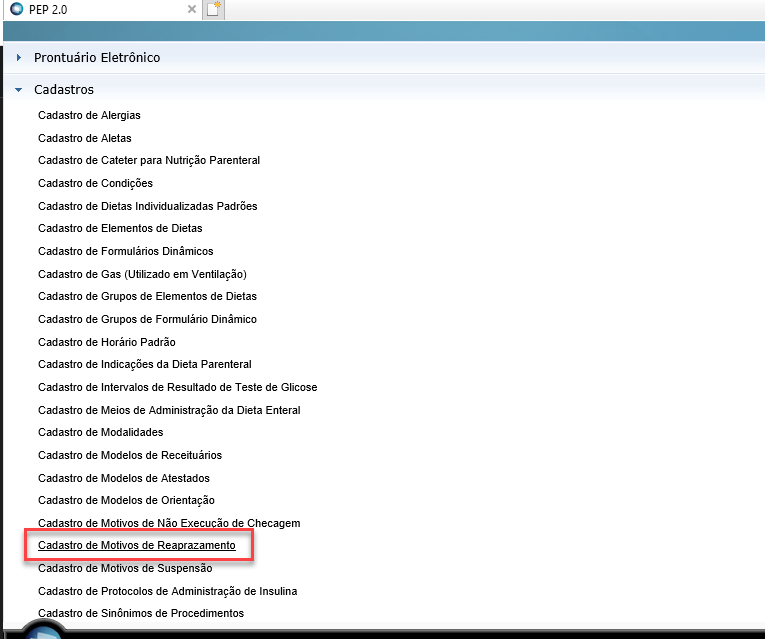
Task: Choose Cadastro de Grupos de Elementos de Dietas
Action: [147, 296]
